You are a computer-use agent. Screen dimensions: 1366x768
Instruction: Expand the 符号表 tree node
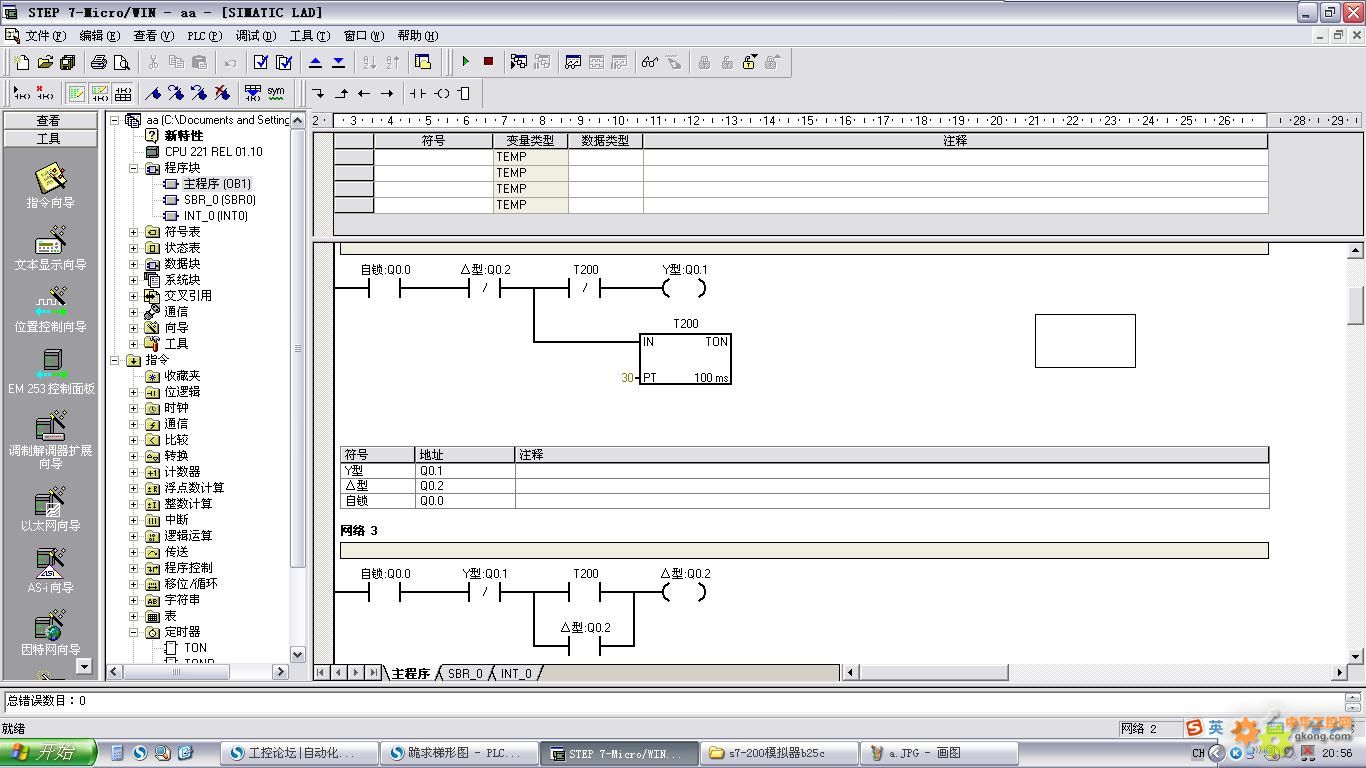pyautogui.click(x=134, y=232)
